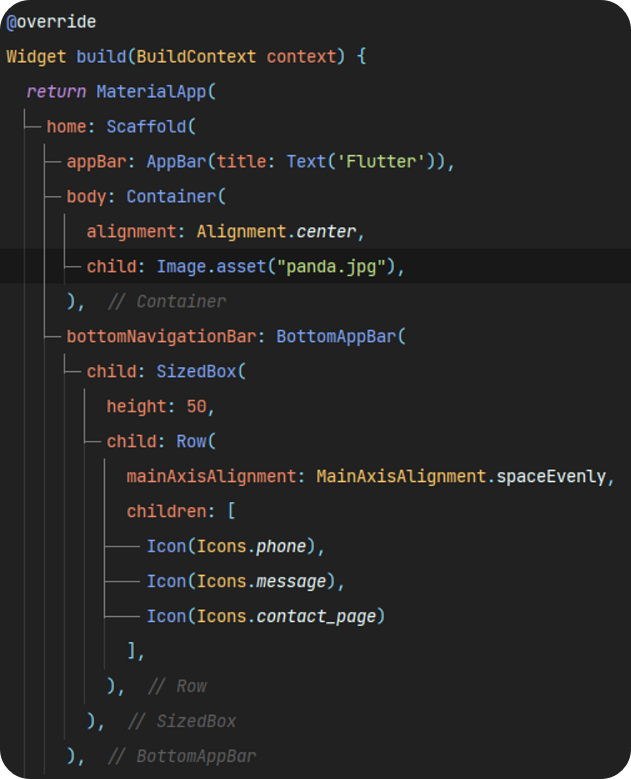Click the italic 'center' constant

tap(326, 232)
